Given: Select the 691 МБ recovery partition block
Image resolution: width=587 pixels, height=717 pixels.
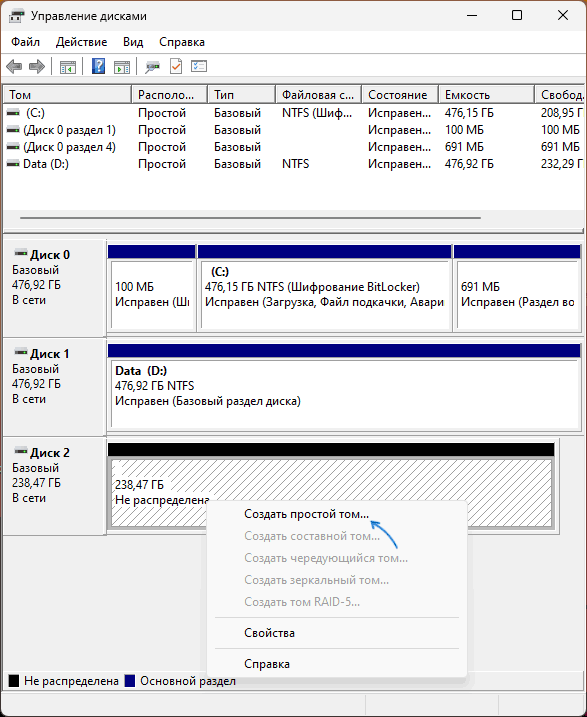Looking at the screenshot, I should 517,288.
